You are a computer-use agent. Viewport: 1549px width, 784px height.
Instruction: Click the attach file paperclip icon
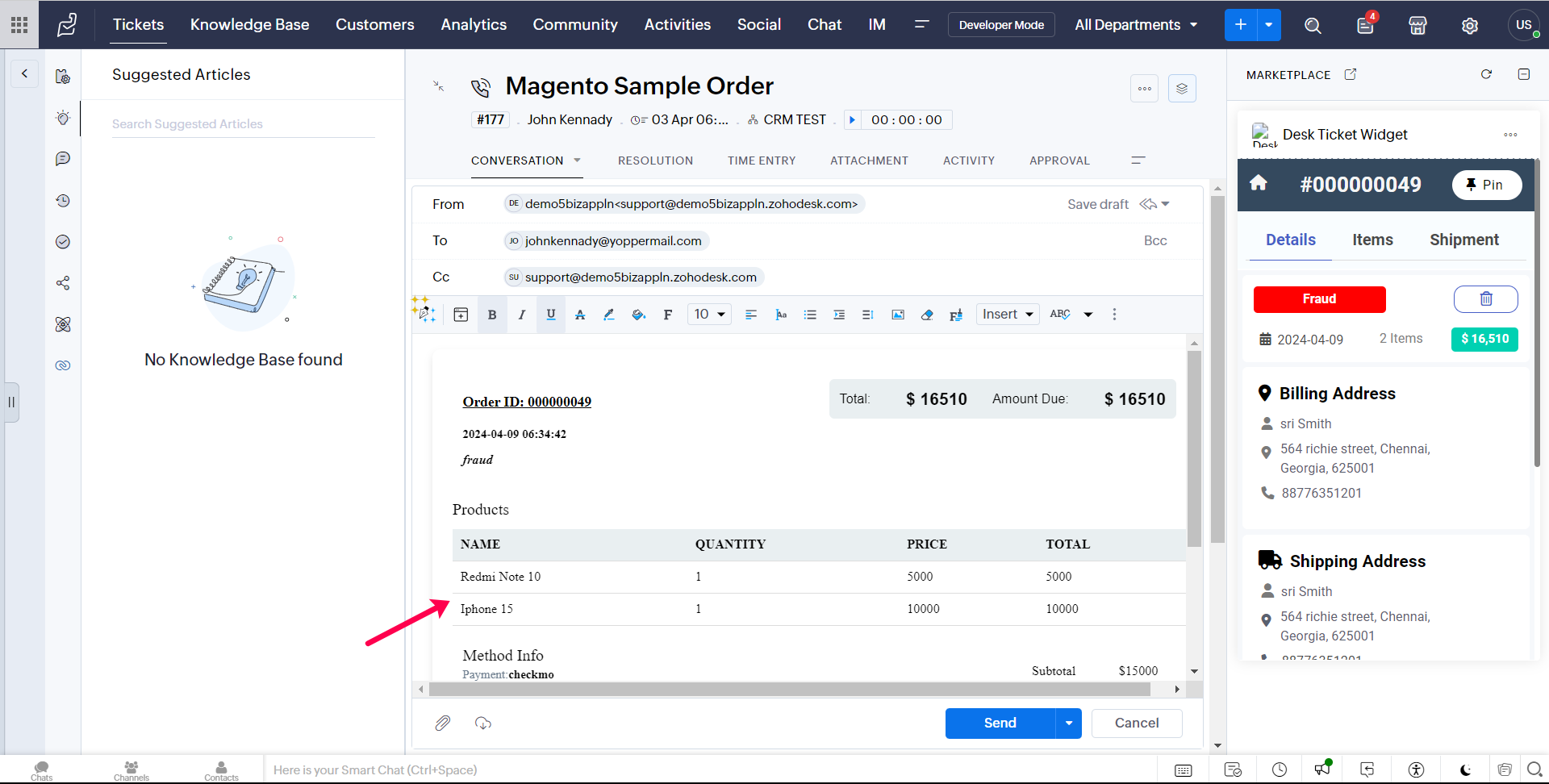click(443, 723)
